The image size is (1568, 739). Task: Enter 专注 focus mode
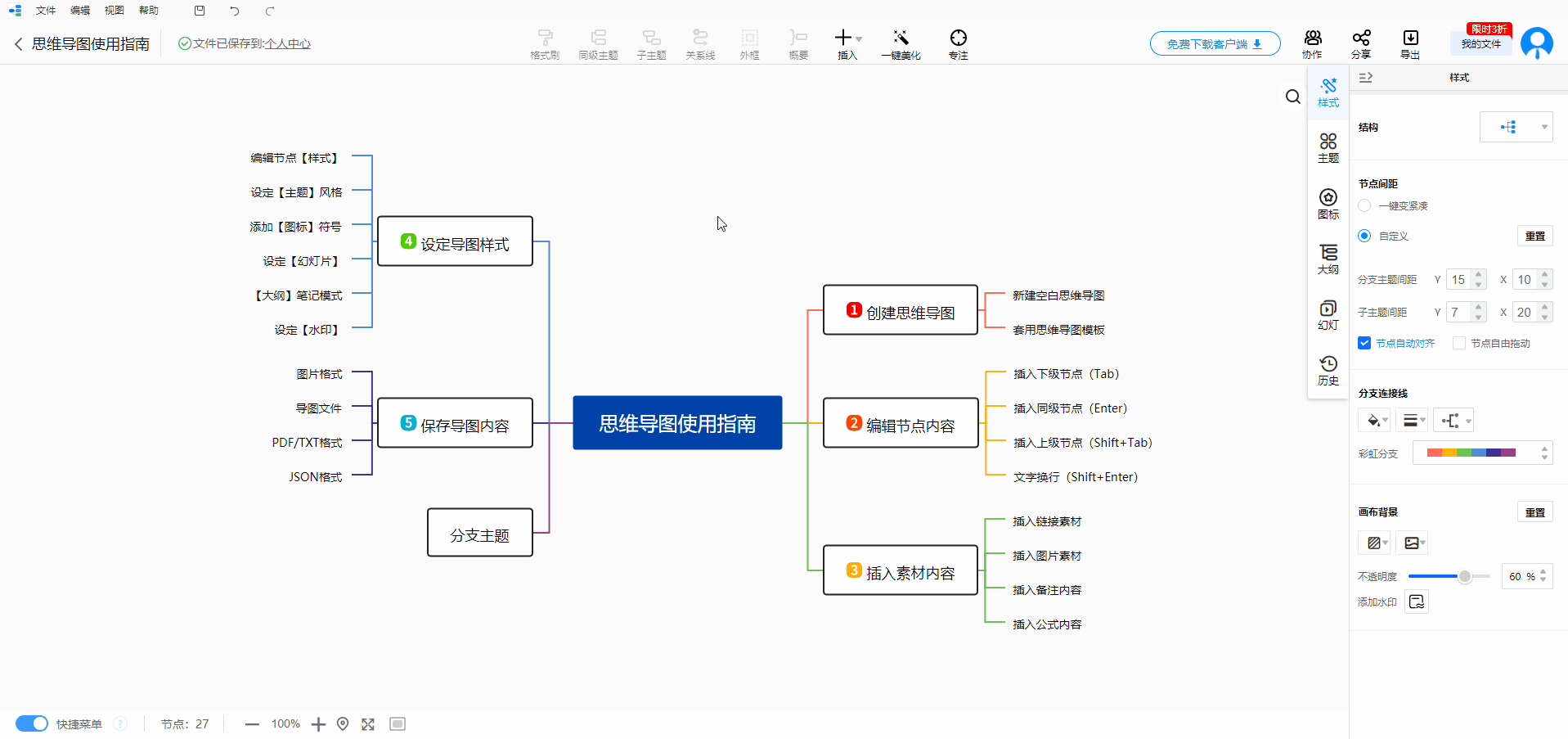pos(957,43)
